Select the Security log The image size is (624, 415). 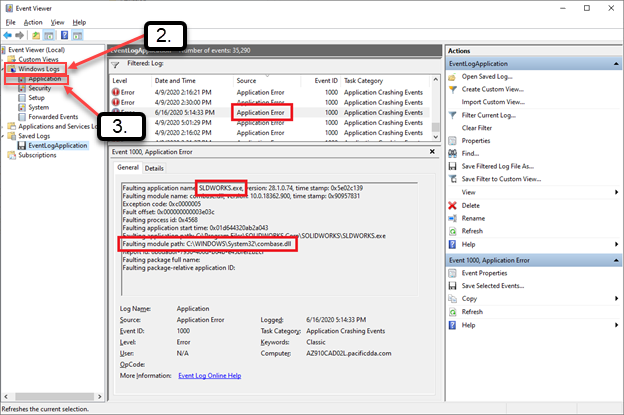(39, 88)
